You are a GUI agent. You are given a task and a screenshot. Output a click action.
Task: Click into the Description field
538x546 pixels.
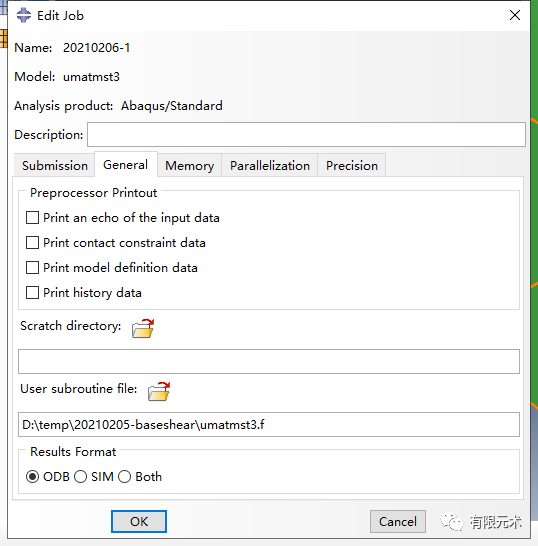306,134
